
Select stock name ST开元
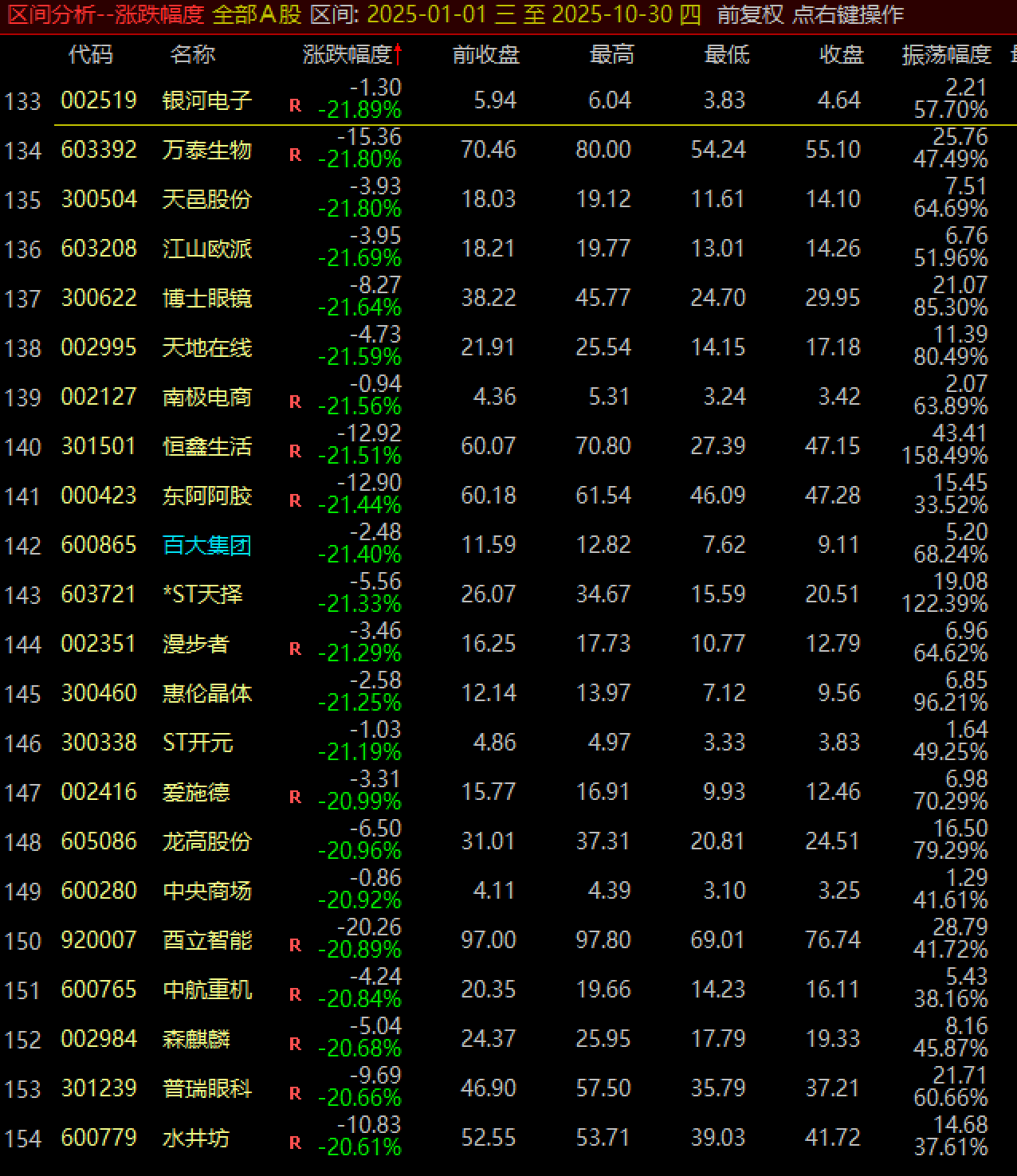198,743
